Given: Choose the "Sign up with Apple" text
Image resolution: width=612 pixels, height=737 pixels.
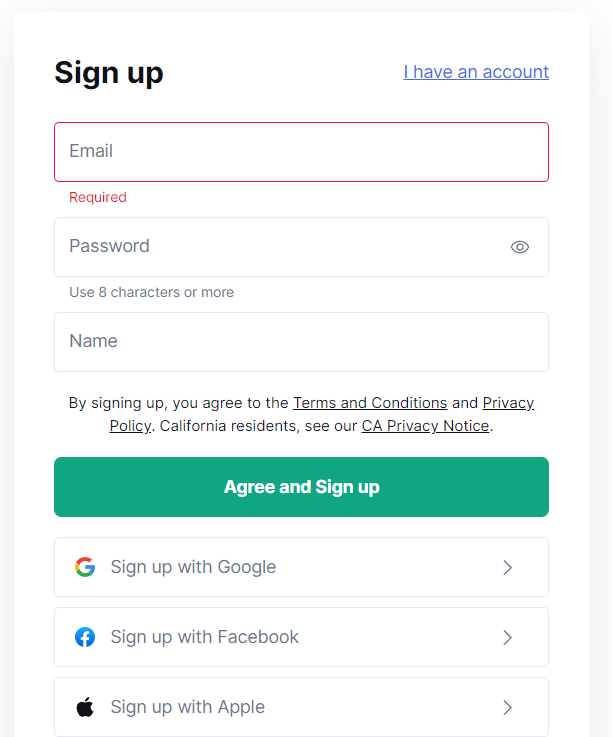Looking at the screenshot, I should point(188,707).
